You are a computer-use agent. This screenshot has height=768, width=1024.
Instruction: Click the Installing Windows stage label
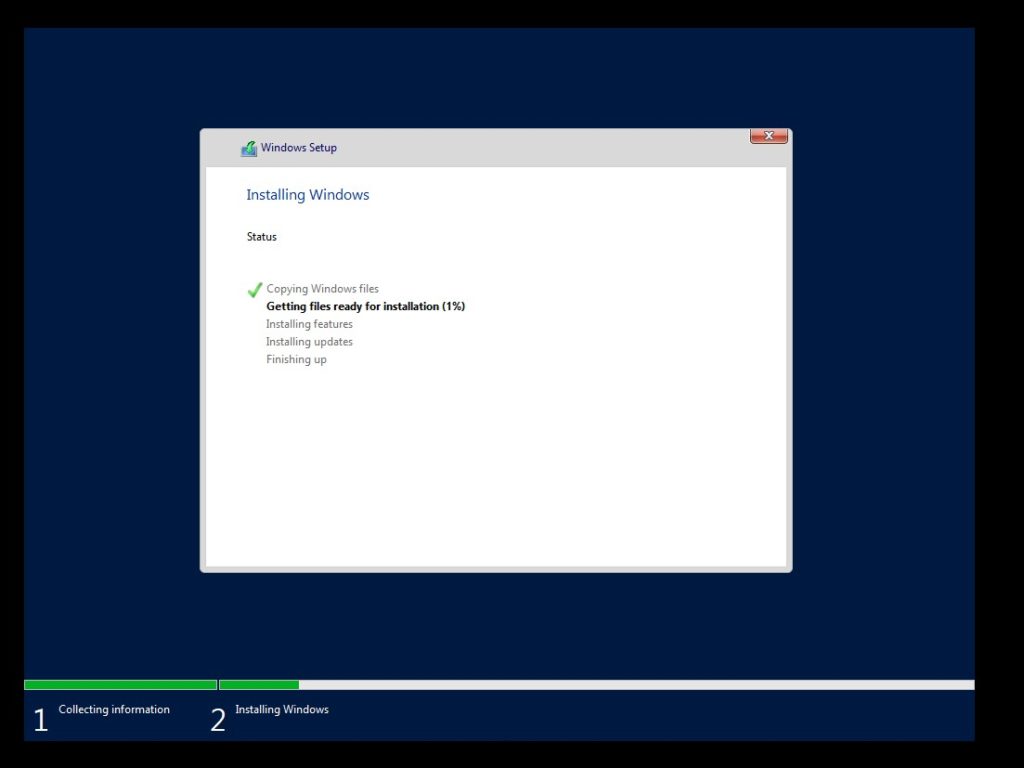281,709
